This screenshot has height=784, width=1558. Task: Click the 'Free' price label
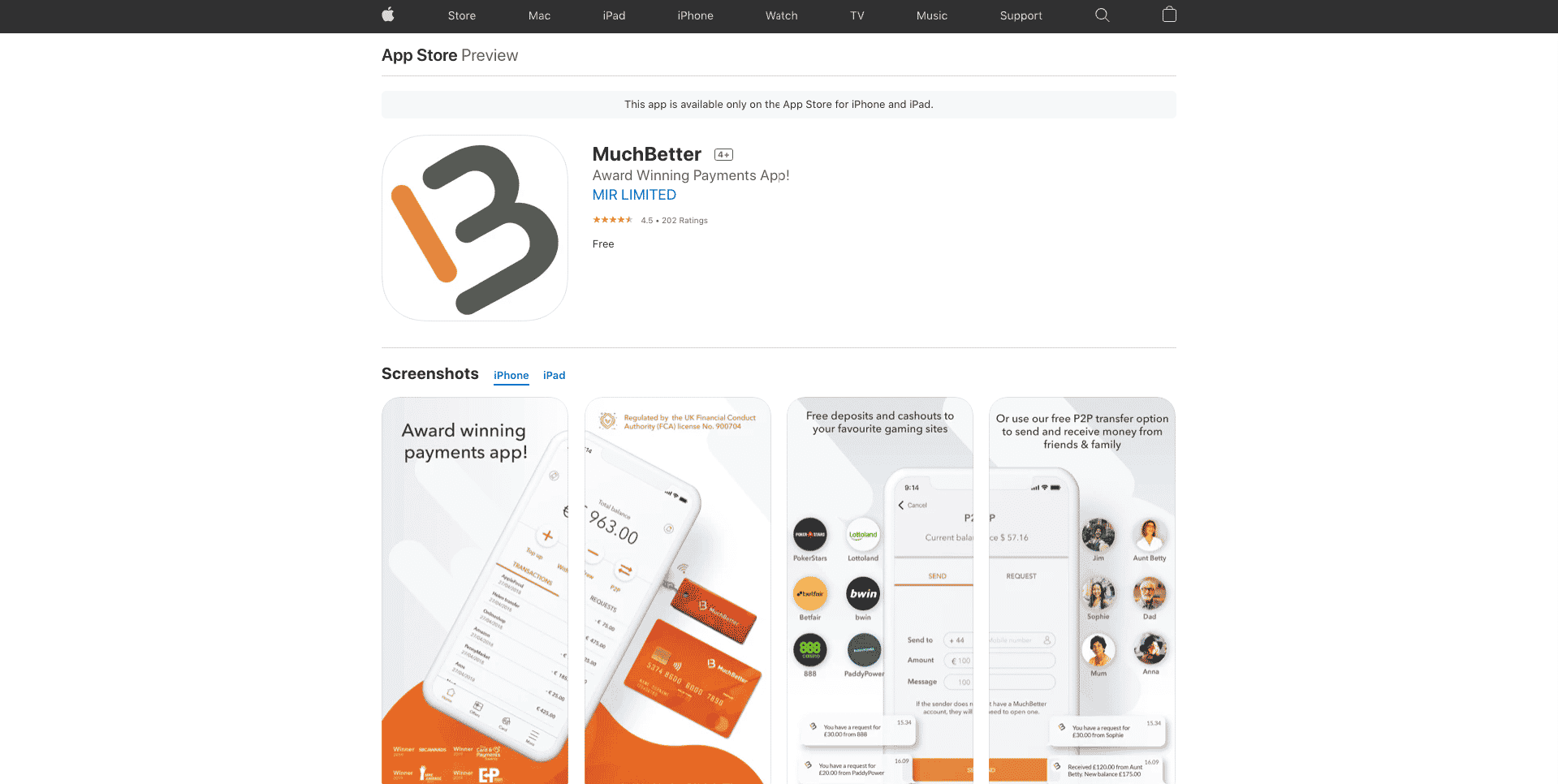[x=603, y=244]
